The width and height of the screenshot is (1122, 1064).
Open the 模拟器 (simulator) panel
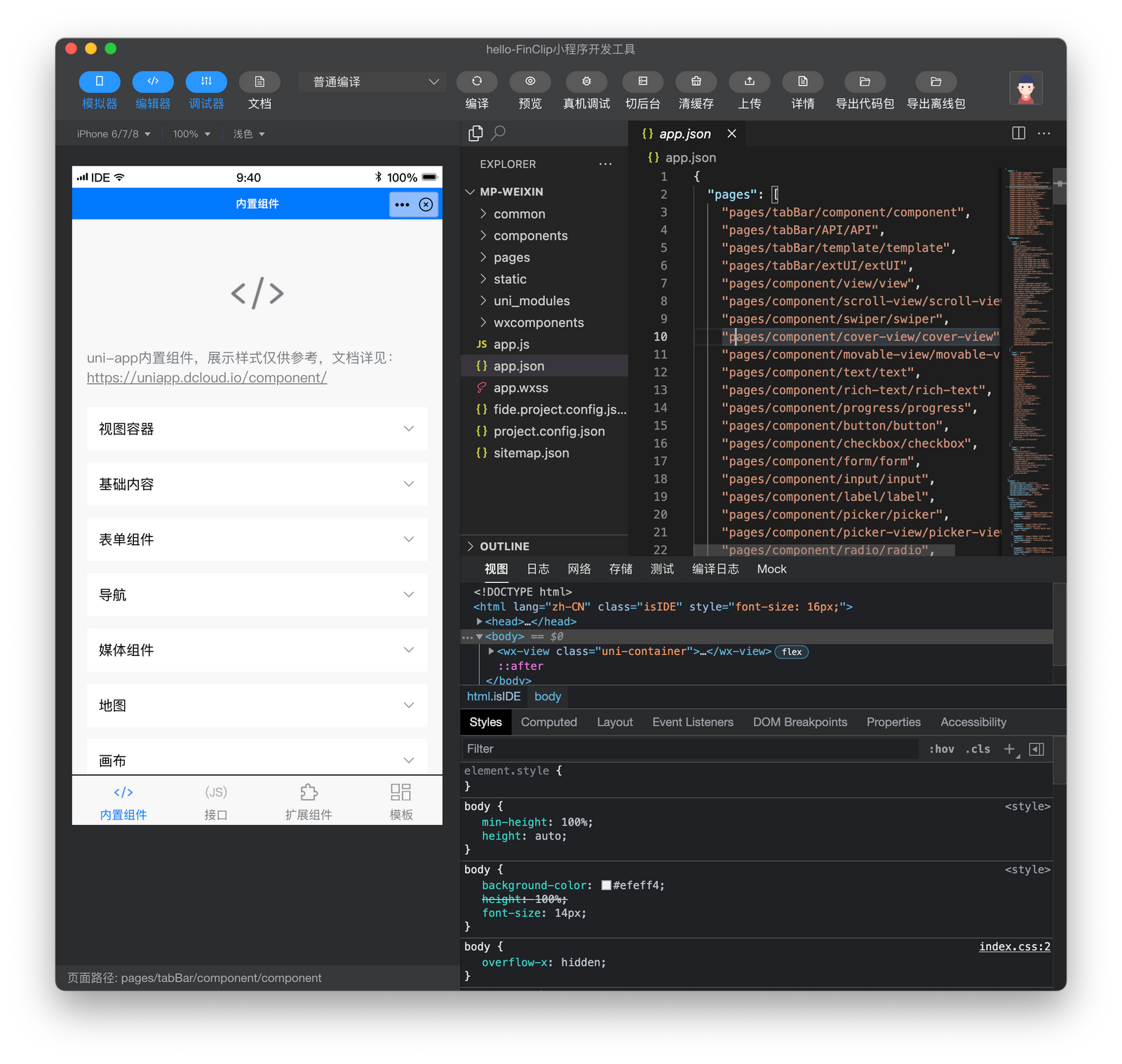pyautogui.click(x=99, y=90)
